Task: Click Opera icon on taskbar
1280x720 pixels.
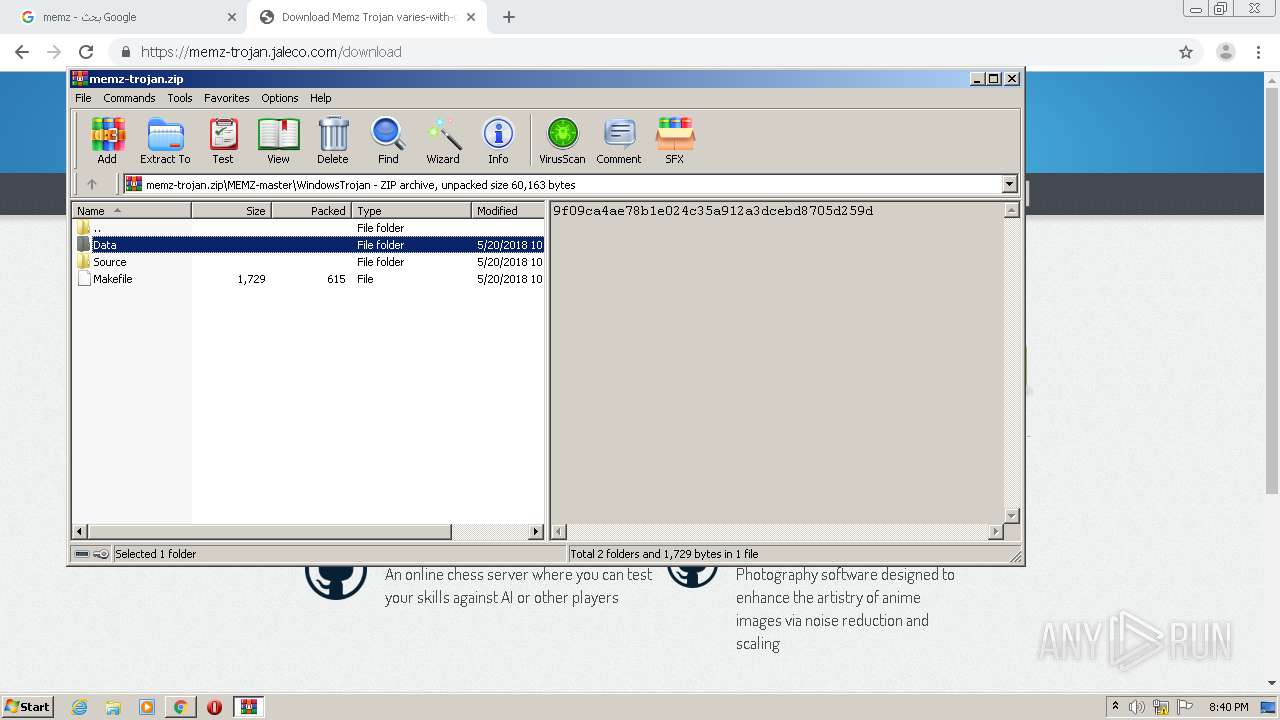Action: (x=214, y=707)
